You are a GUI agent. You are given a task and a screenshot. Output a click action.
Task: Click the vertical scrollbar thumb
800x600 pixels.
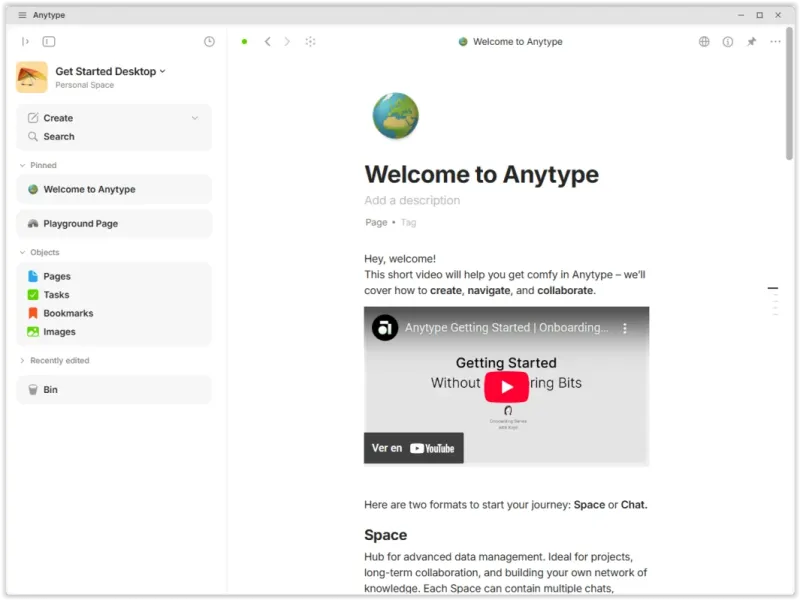pos(789,94)
